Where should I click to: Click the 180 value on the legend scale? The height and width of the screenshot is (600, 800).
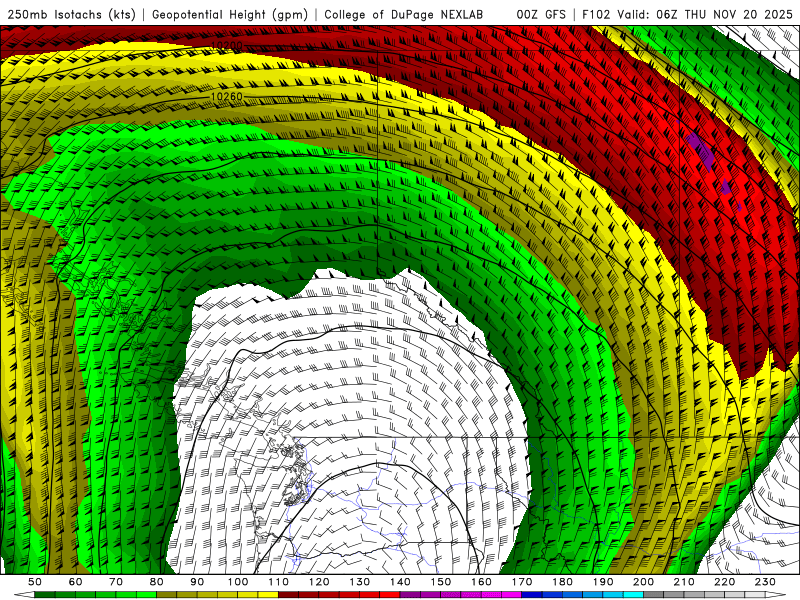(562, 582)
